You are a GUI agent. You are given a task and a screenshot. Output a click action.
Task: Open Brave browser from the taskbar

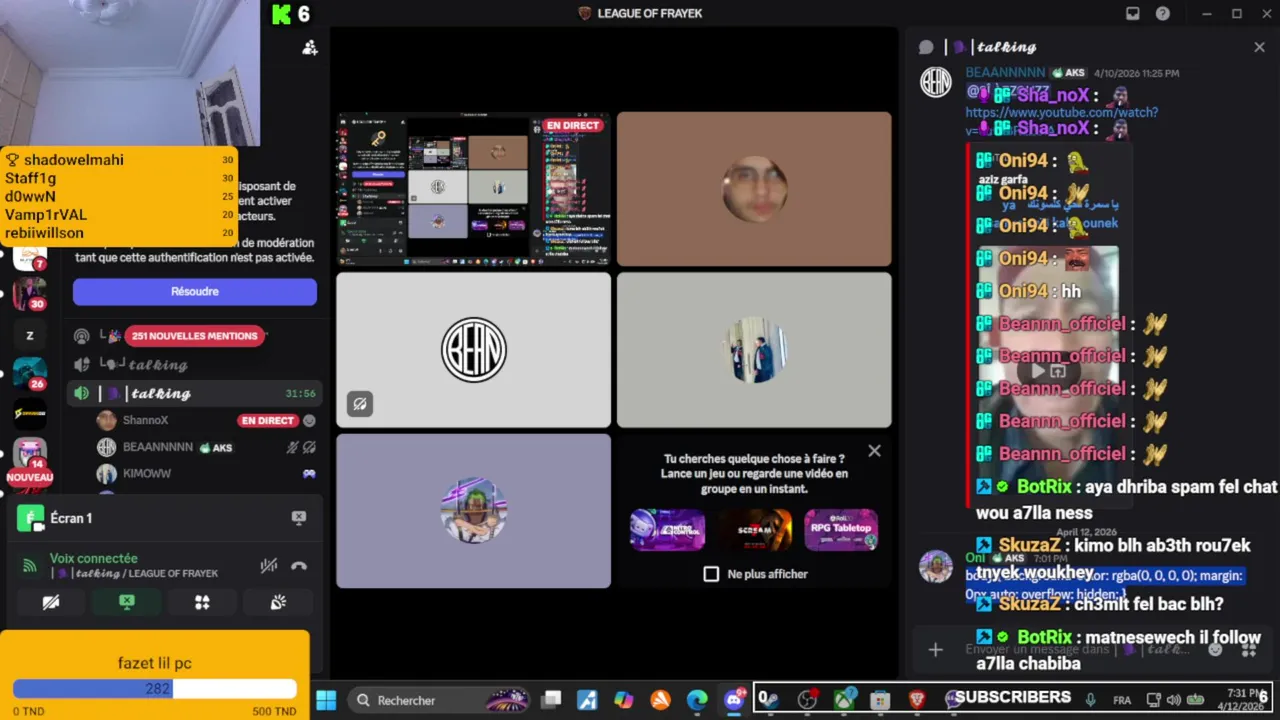point(917,700)
